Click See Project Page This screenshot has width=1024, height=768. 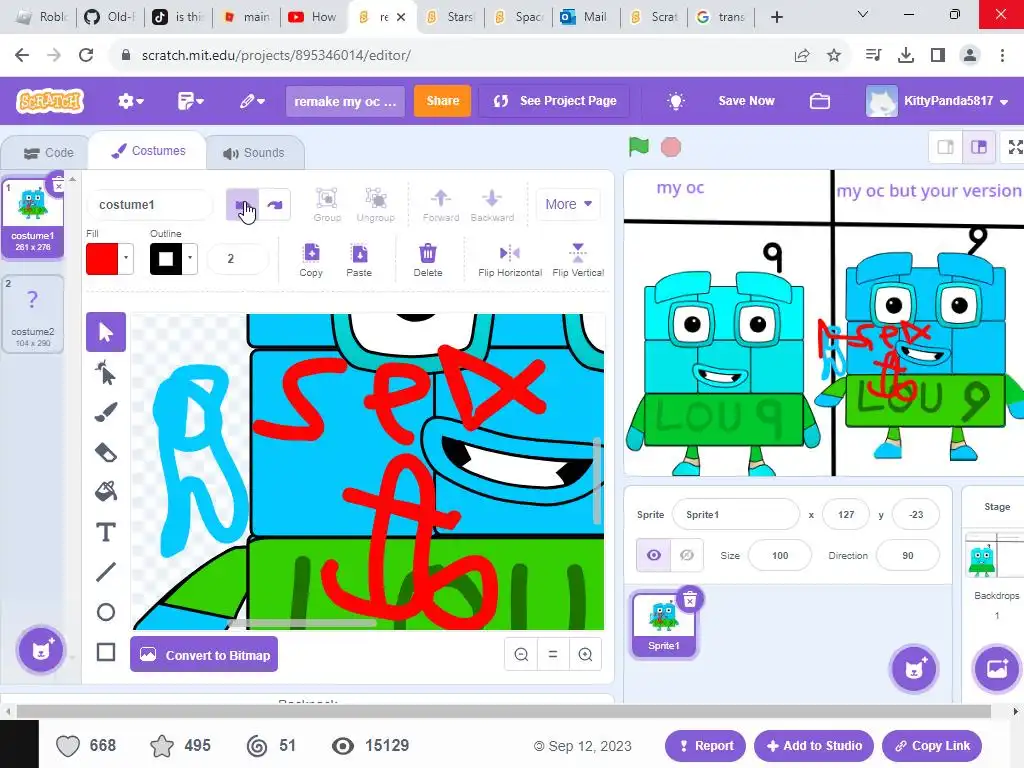554,101
